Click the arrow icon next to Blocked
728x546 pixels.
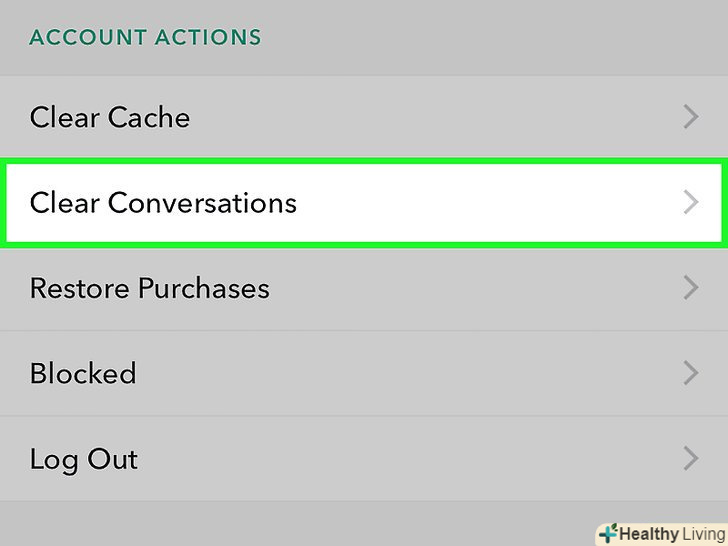coord(690,374)
